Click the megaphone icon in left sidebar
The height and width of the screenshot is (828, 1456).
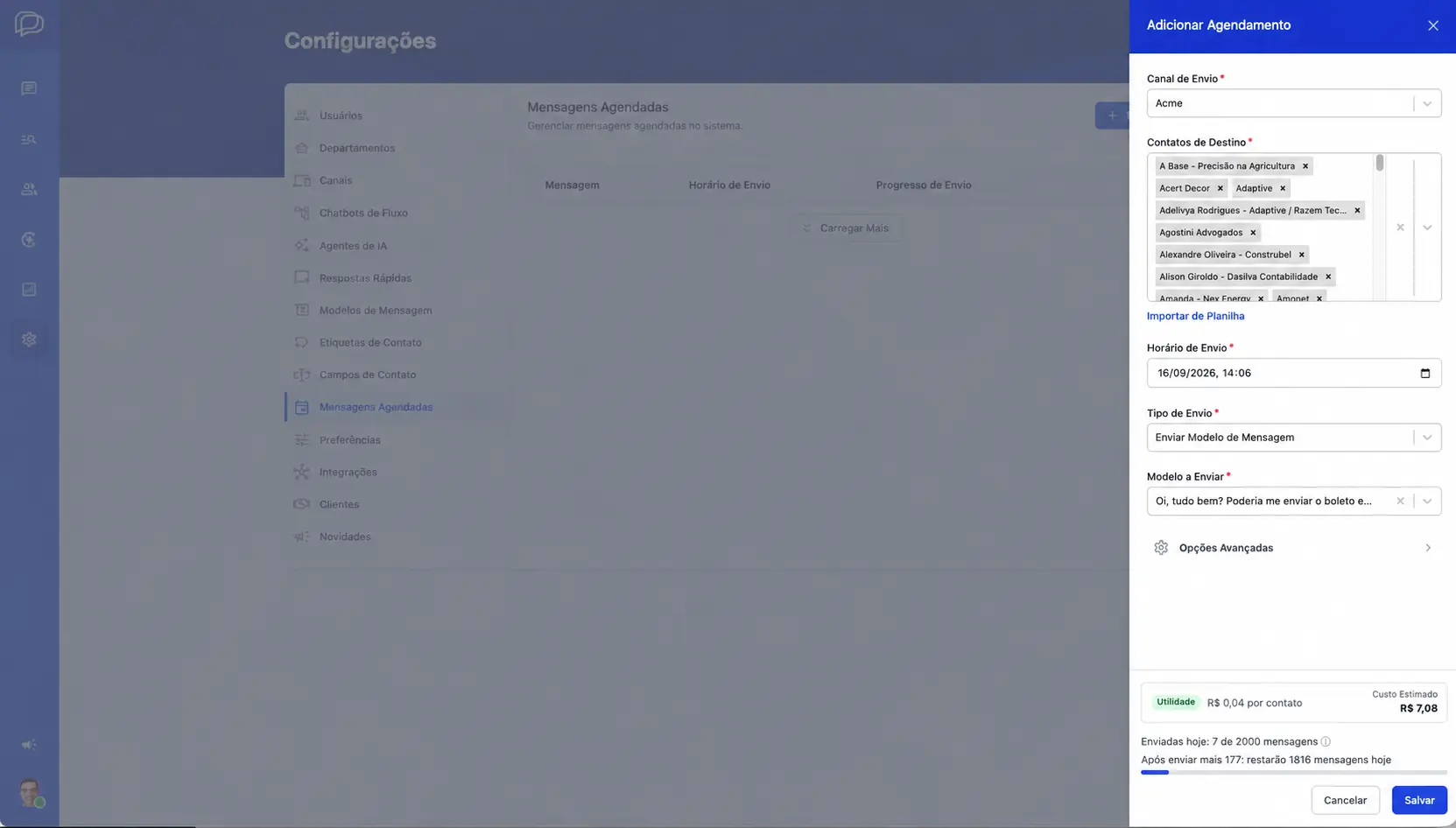click(29, 745)
